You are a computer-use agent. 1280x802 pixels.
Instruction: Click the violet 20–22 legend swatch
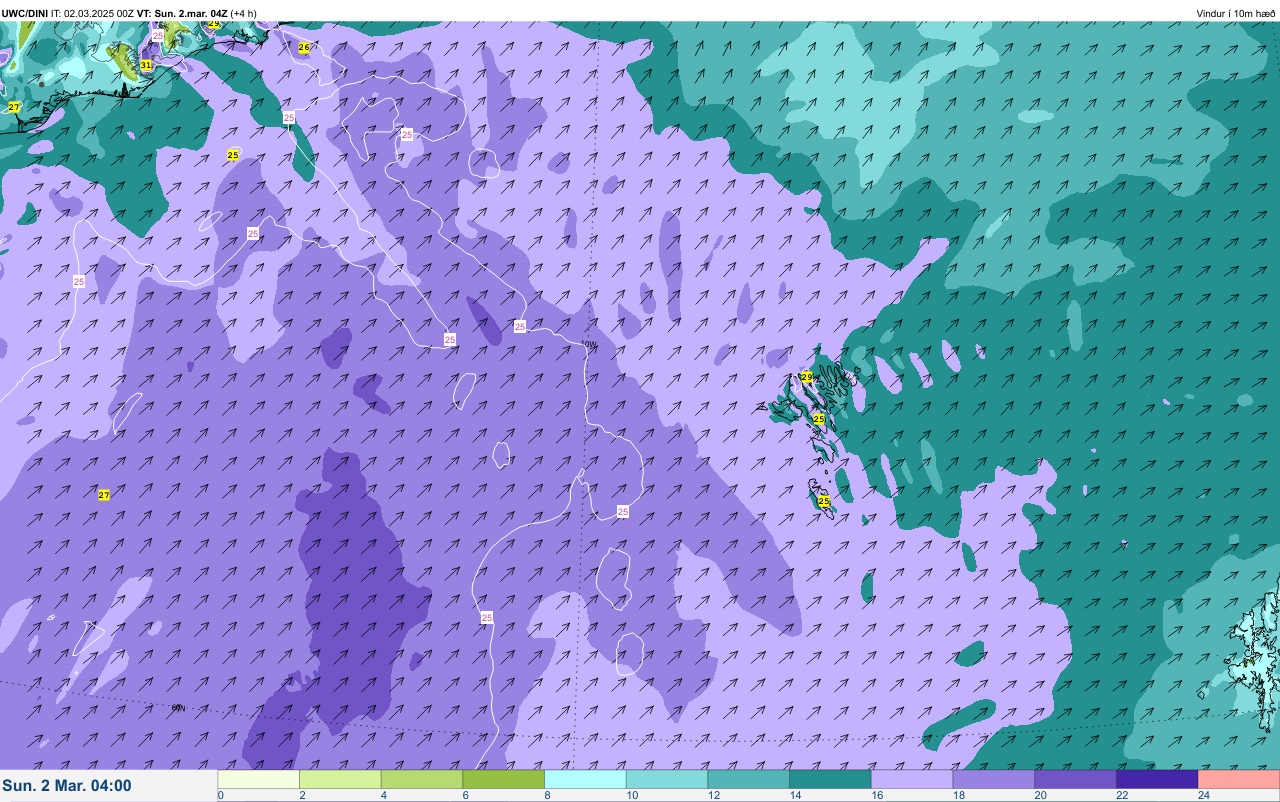point(1075,779)
